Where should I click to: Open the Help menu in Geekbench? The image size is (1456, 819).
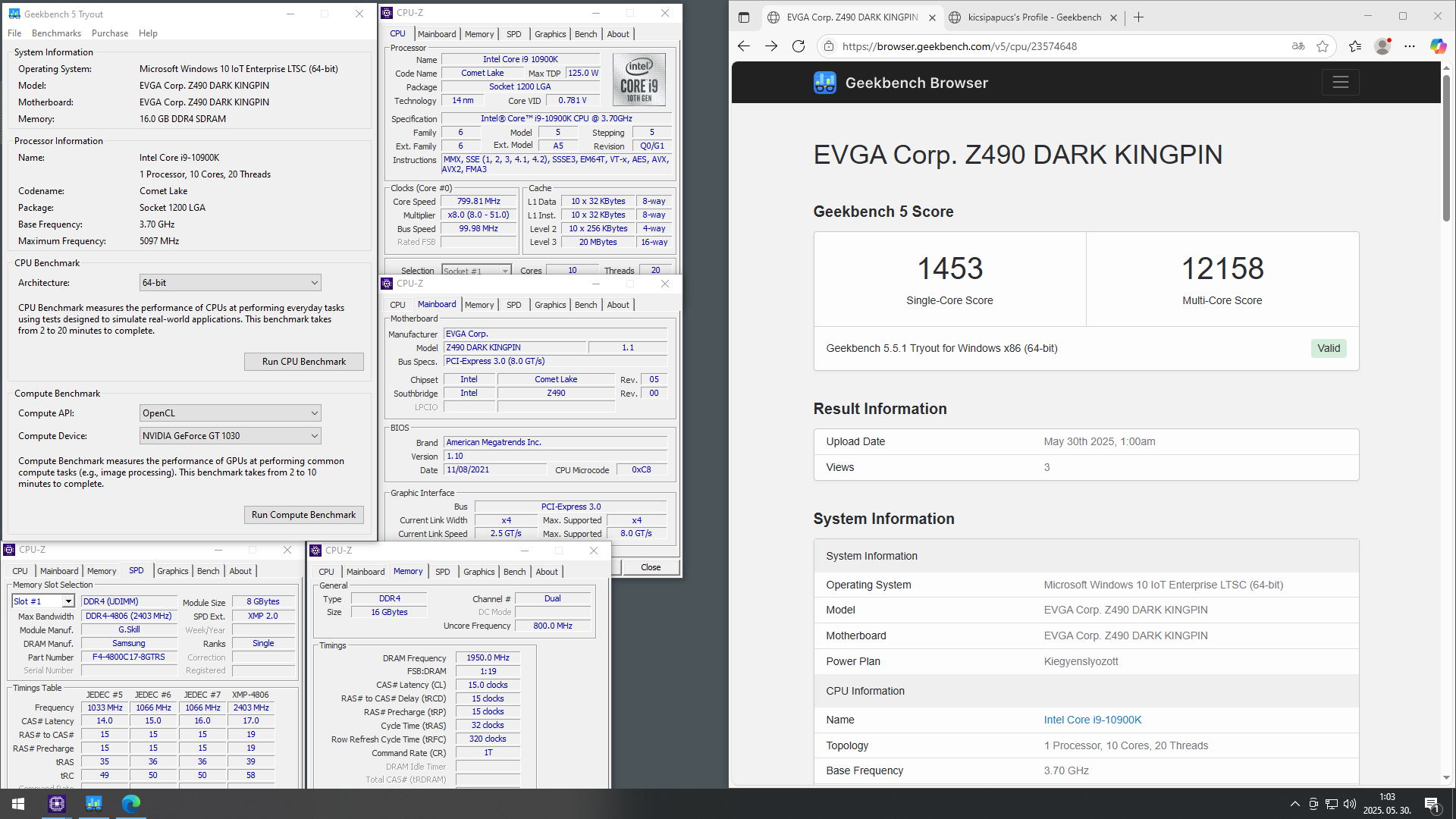(x=148, y=33)
